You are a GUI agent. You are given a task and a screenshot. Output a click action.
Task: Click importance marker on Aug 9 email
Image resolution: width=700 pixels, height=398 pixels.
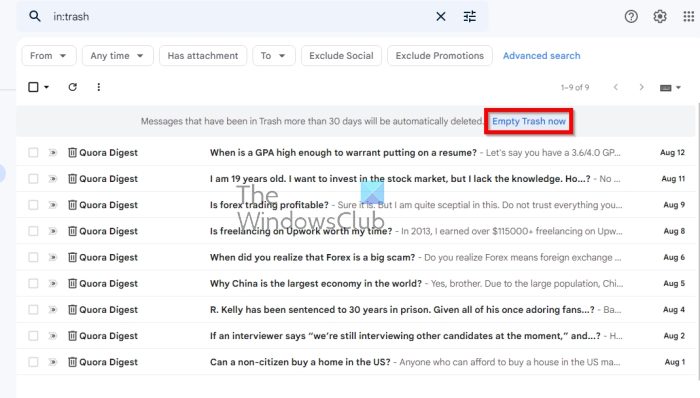[x=53, y=205]
